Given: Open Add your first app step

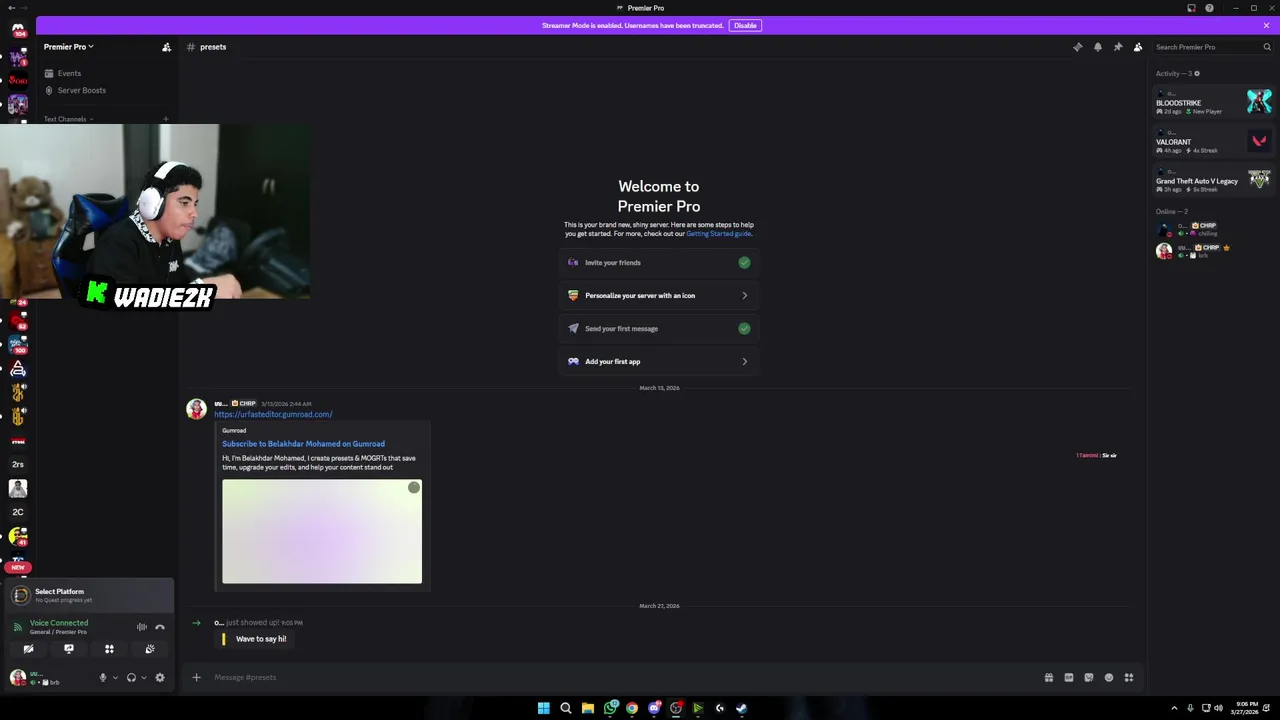Looking at the screenshot, I should pyautogui.click(x=659, y=362).
